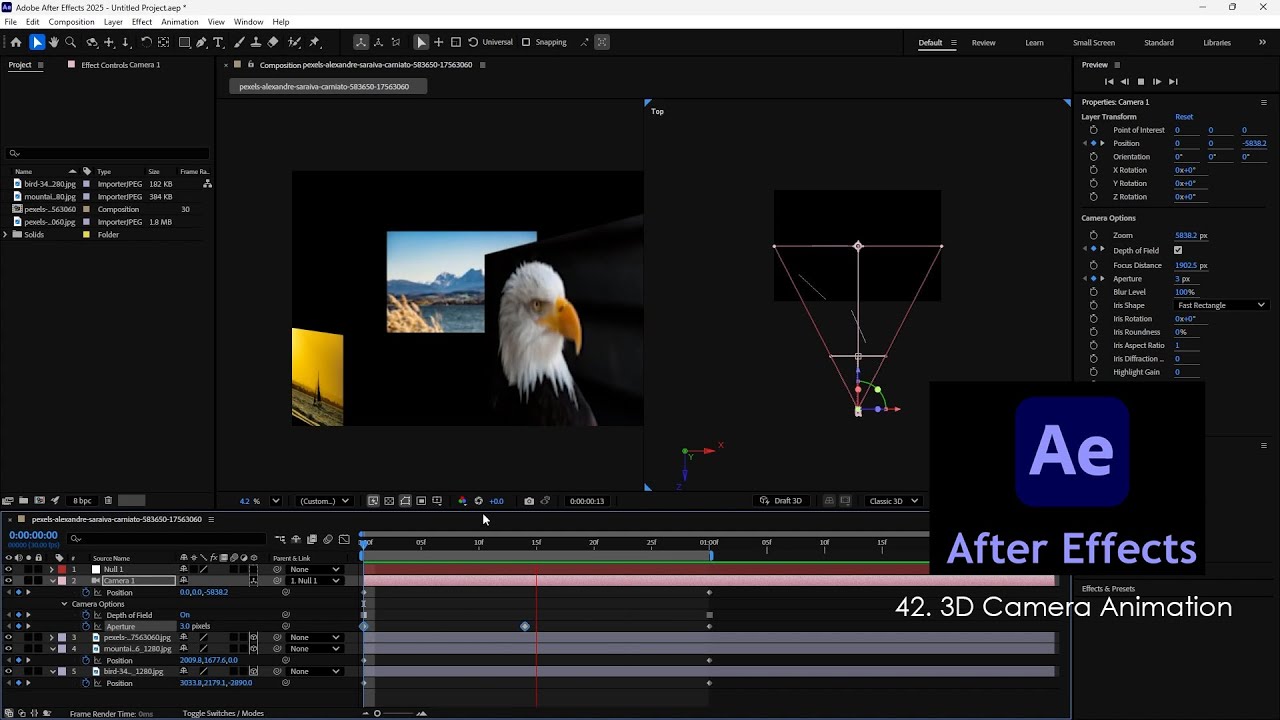Click the Focus Distance value 1902.5
This screenshot has width=1280, height=720.
[x=1186, y=265]
